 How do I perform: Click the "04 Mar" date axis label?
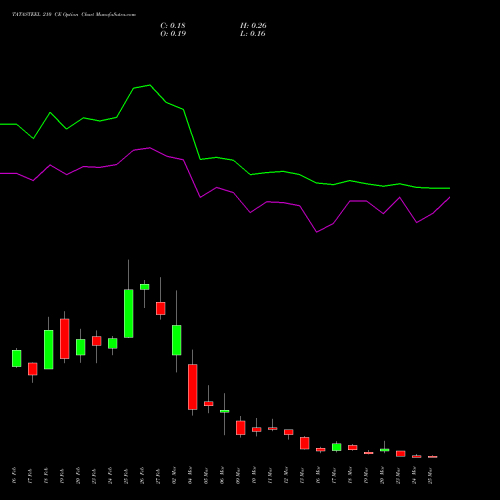[x=190, y=476]
